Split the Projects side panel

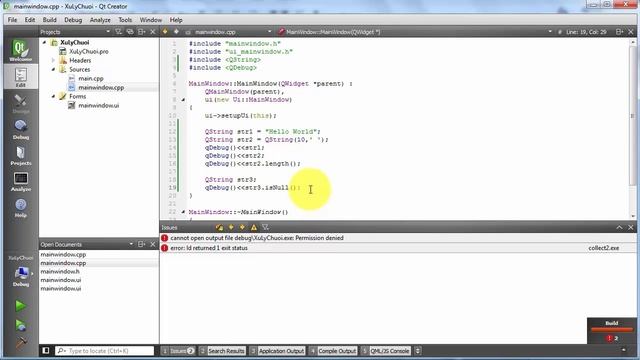point(141,32)
